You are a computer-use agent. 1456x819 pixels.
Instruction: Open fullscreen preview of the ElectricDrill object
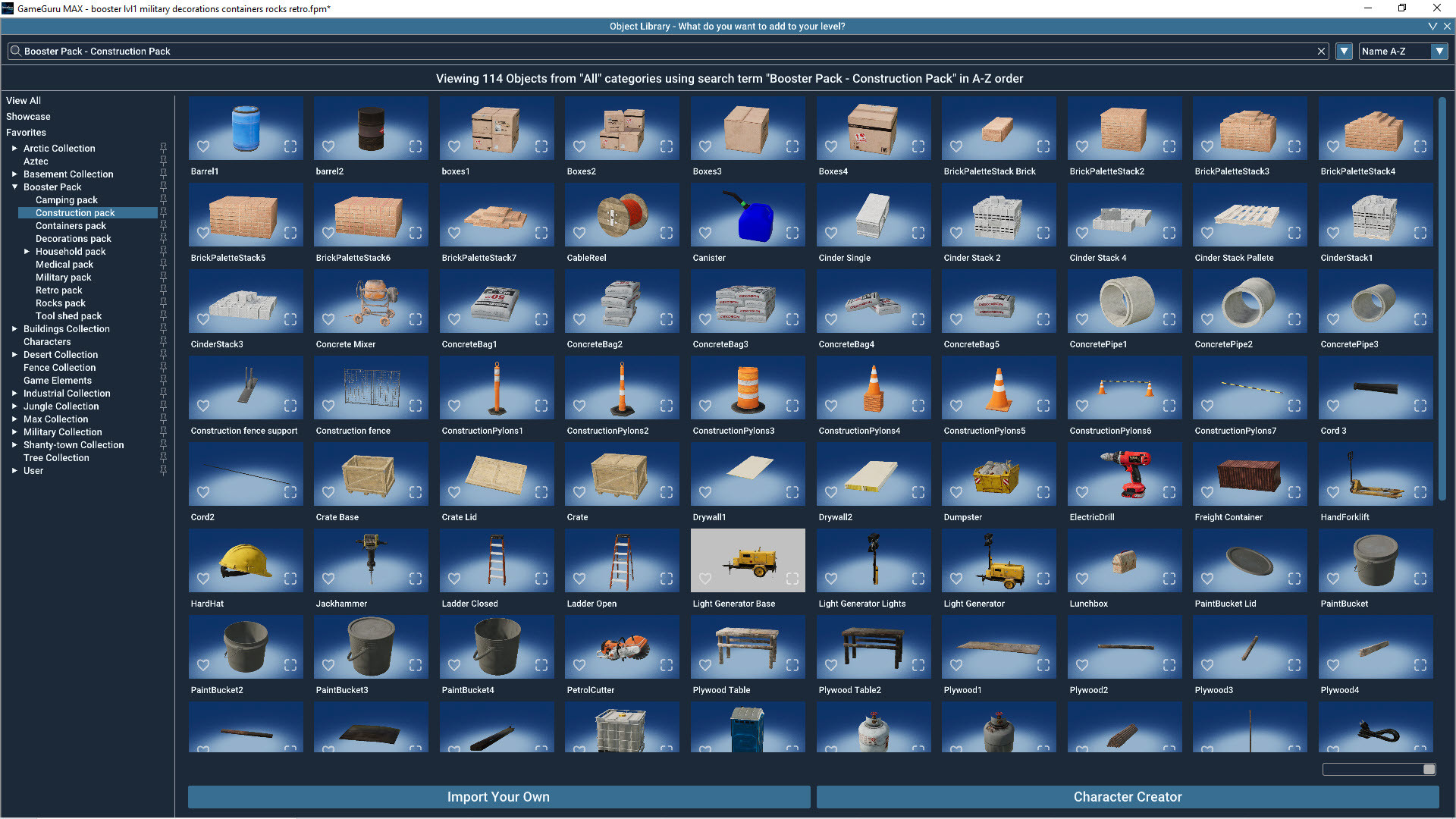(x=1169, y=492)
